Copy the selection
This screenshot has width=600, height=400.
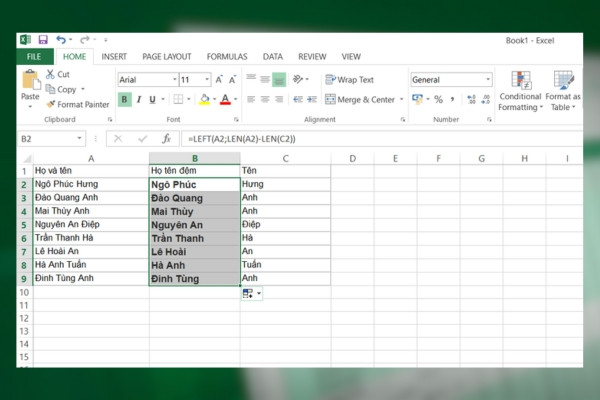61,89
